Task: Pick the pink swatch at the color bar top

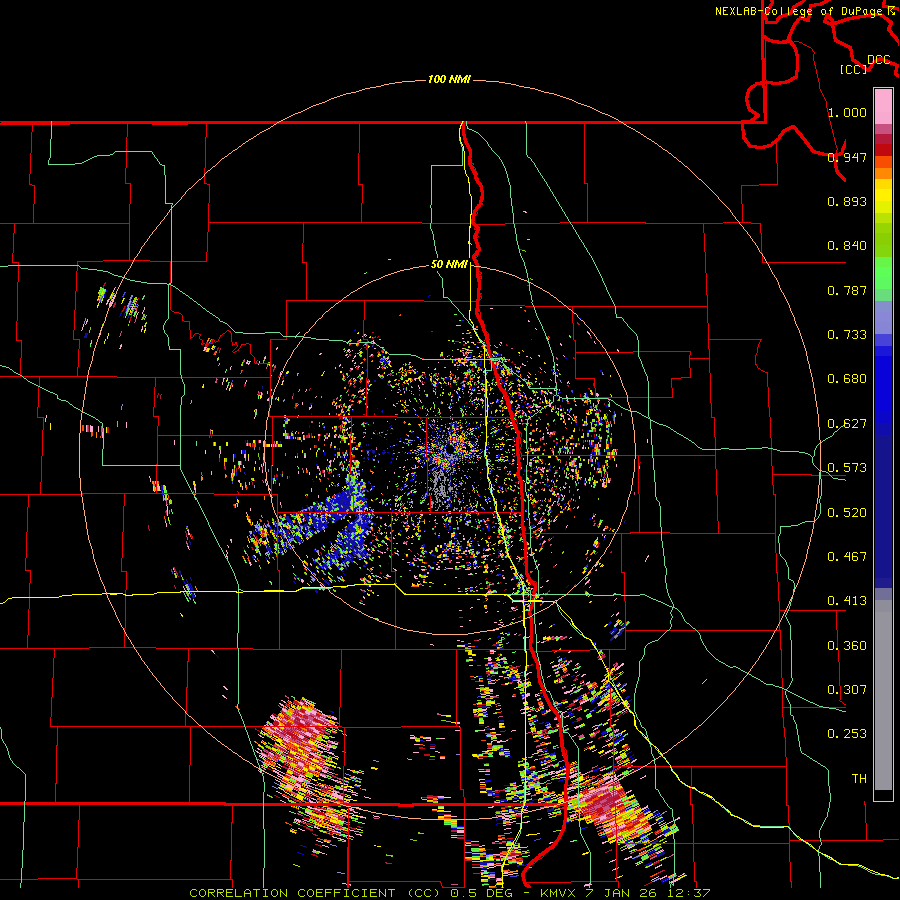Action: click(x=883, y=106)
